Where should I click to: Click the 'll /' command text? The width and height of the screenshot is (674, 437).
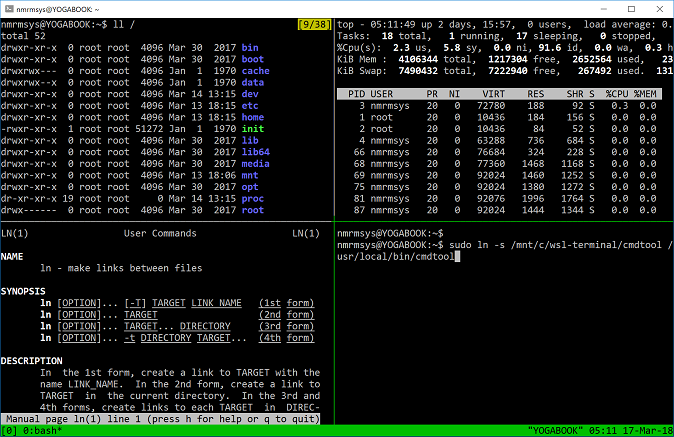[x=124, y=24]
